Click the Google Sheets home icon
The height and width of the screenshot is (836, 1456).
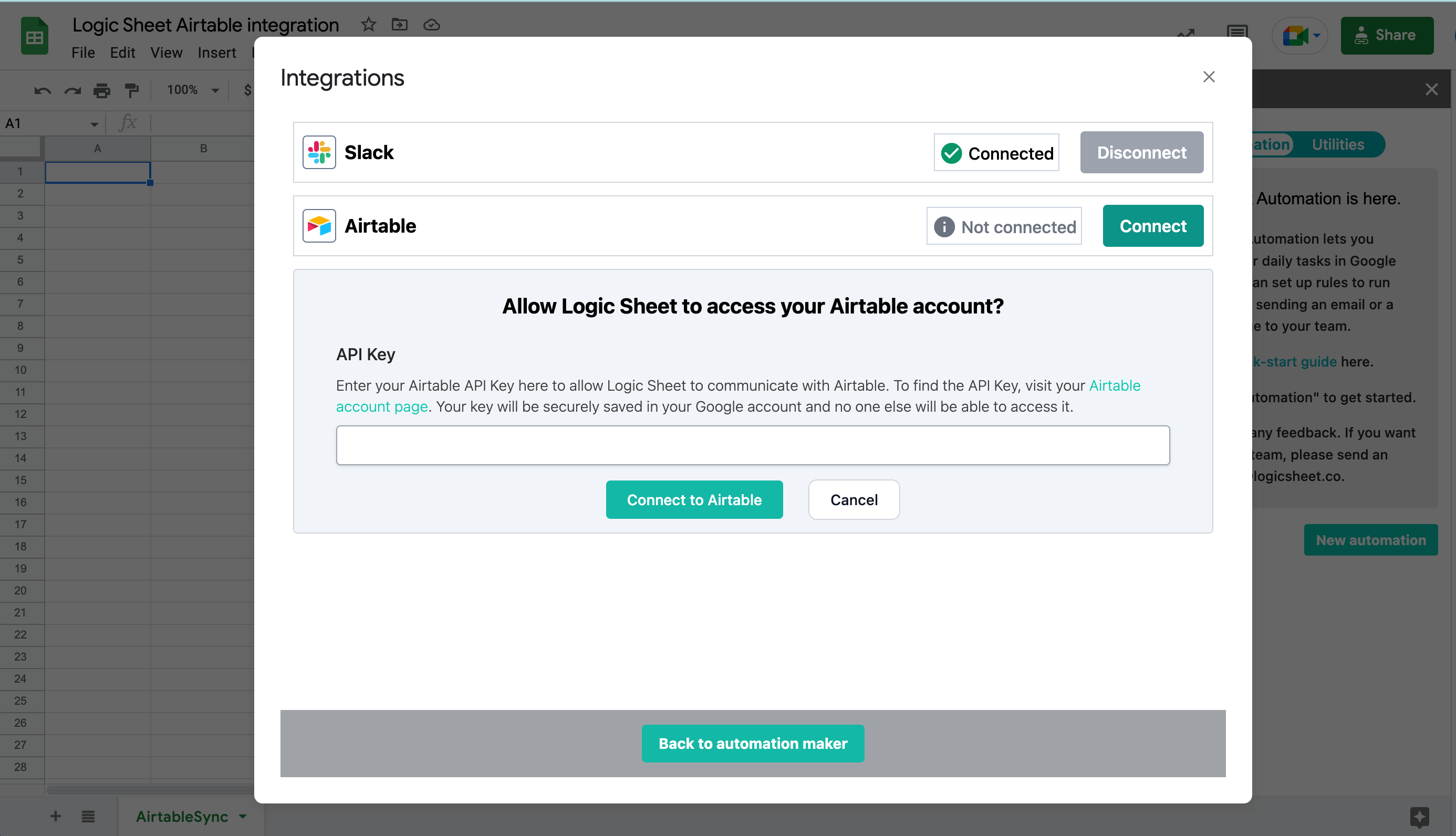pos(35,36)
